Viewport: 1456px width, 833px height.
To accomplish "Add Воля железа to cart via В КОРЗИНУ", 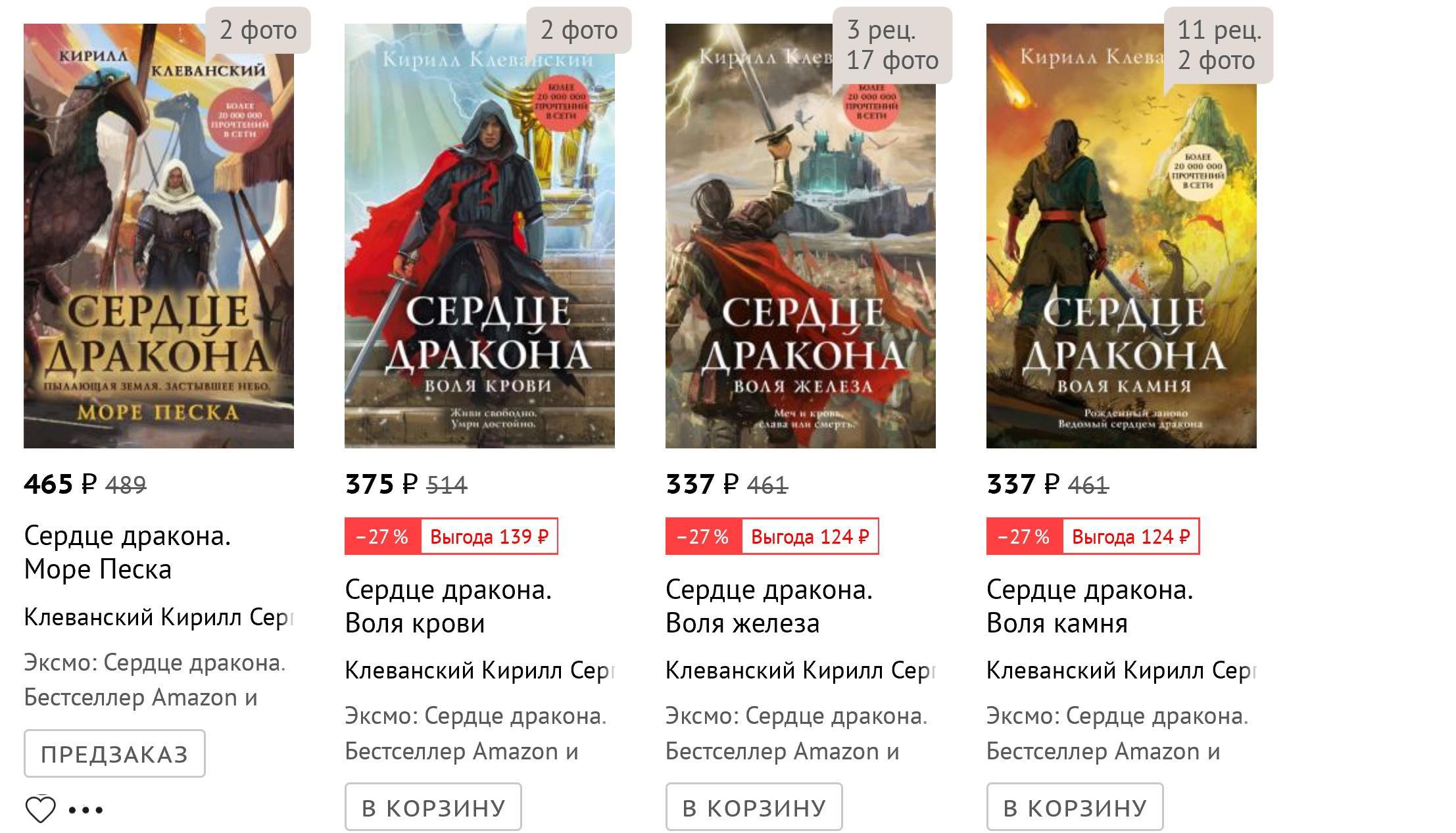I will pyautogui.click(x=754, y=807).
